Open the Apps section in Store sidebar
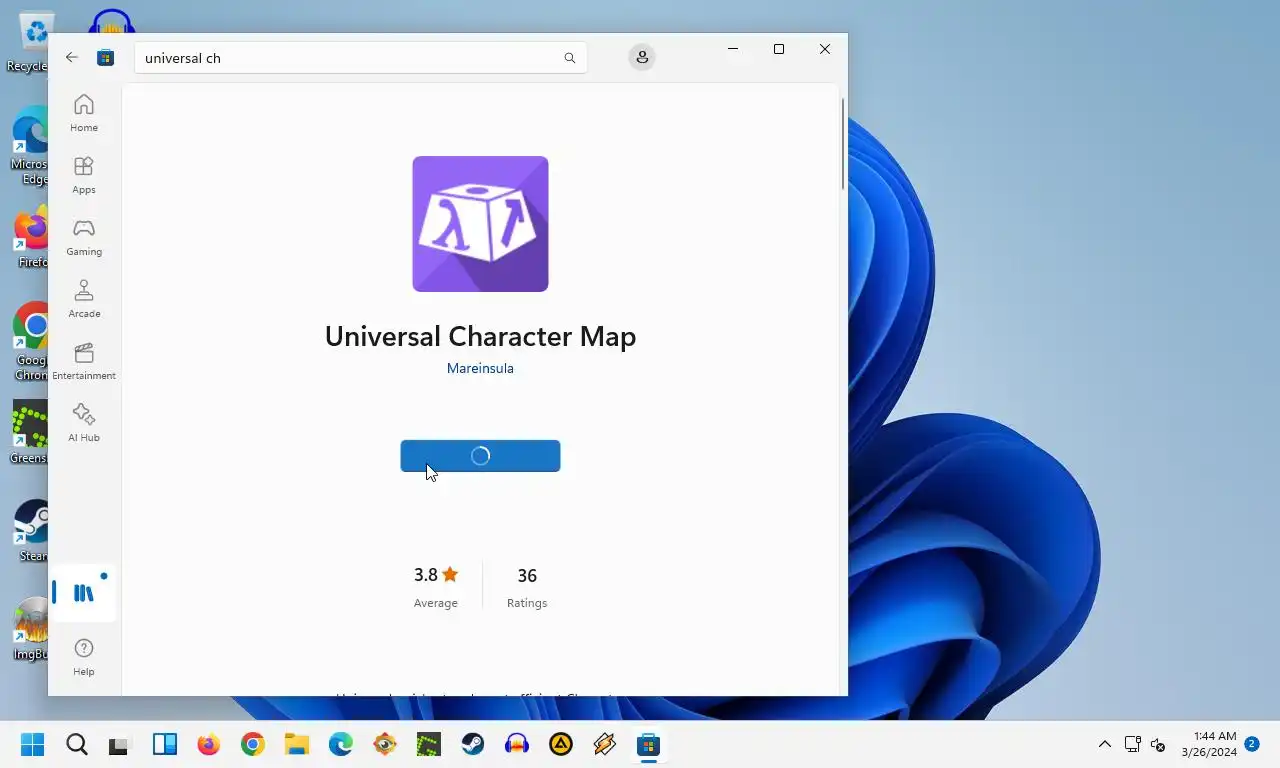Screen dimensions: 1280x768 tap(84, 175)
